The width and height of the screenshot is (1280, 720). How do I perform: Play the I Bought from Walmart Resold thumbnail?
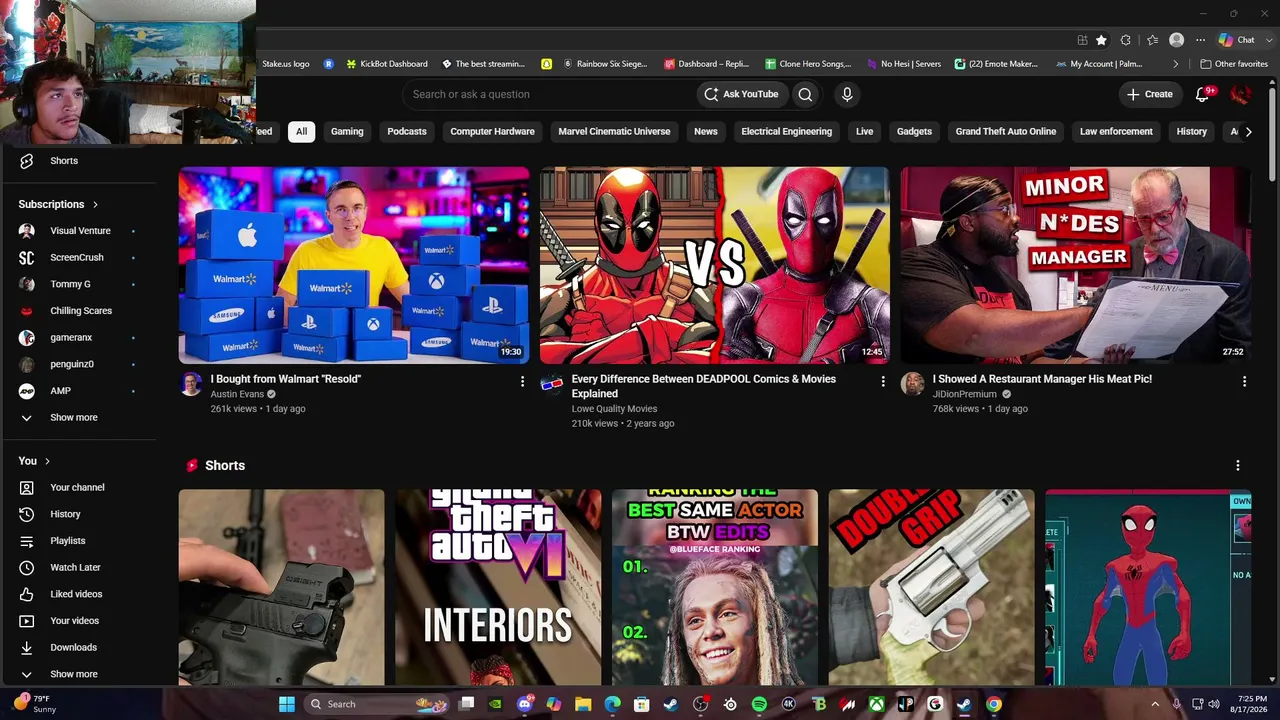354,265
